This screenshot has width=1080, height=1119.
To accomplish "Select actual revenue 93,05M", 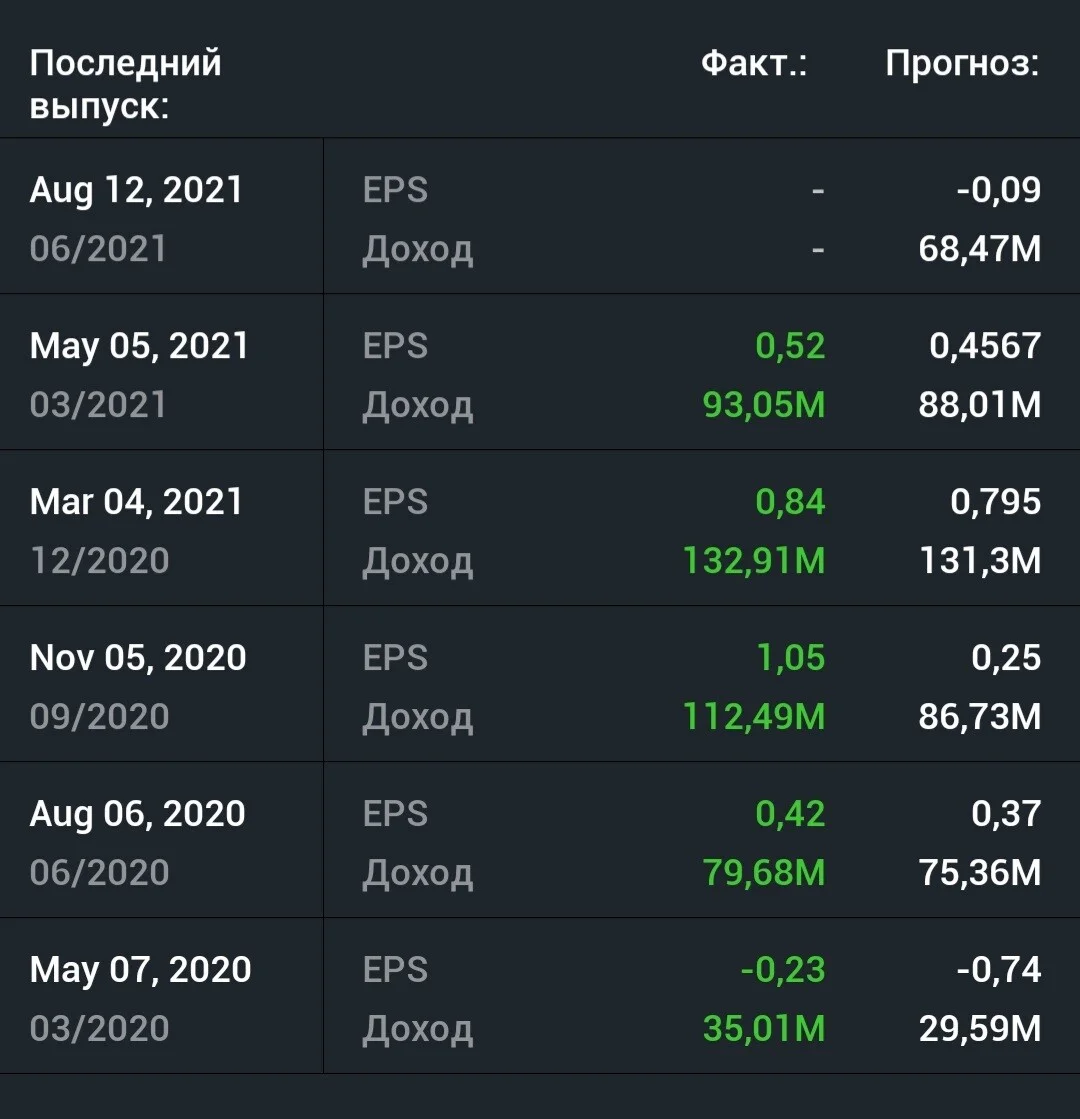I will (x=764, y=405).
